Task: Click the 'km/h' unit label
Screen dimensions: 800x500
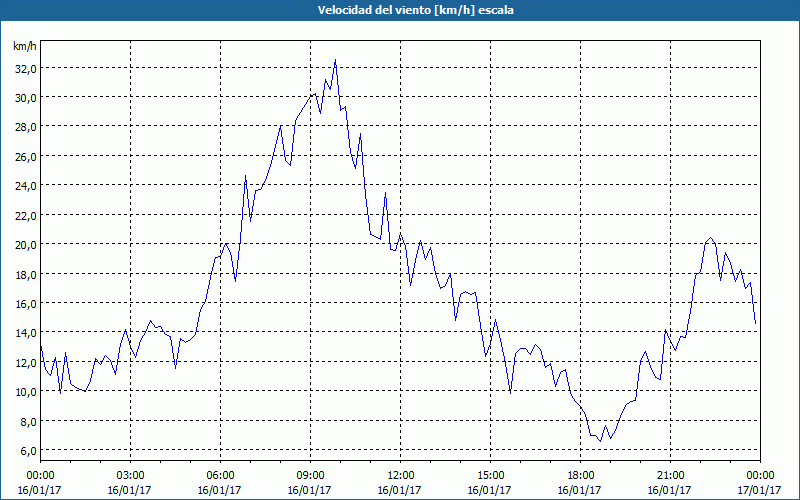Action: point(25,46)
